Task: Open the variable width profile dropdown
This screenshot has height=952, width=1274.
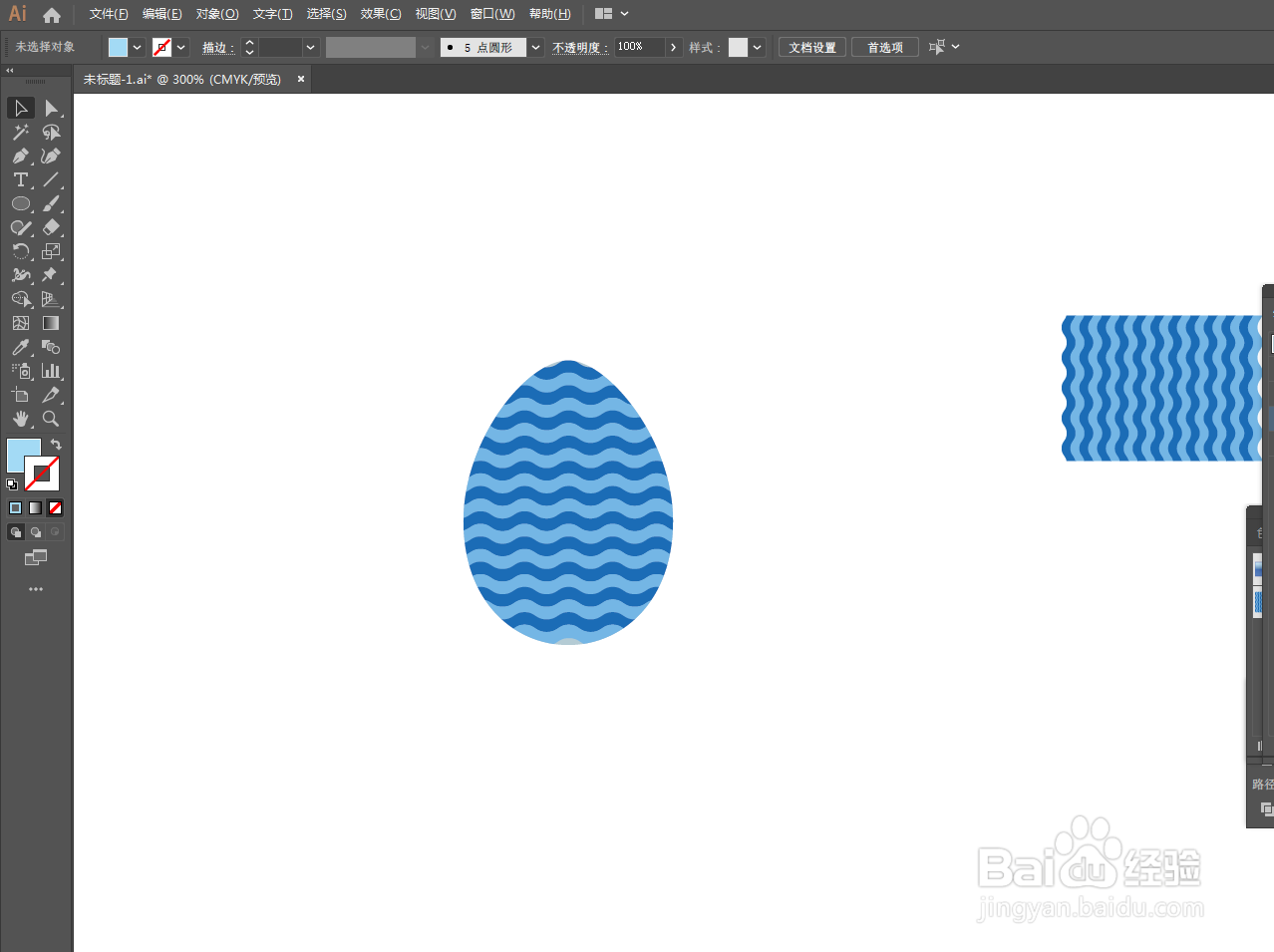Action: tap(426, 47)
